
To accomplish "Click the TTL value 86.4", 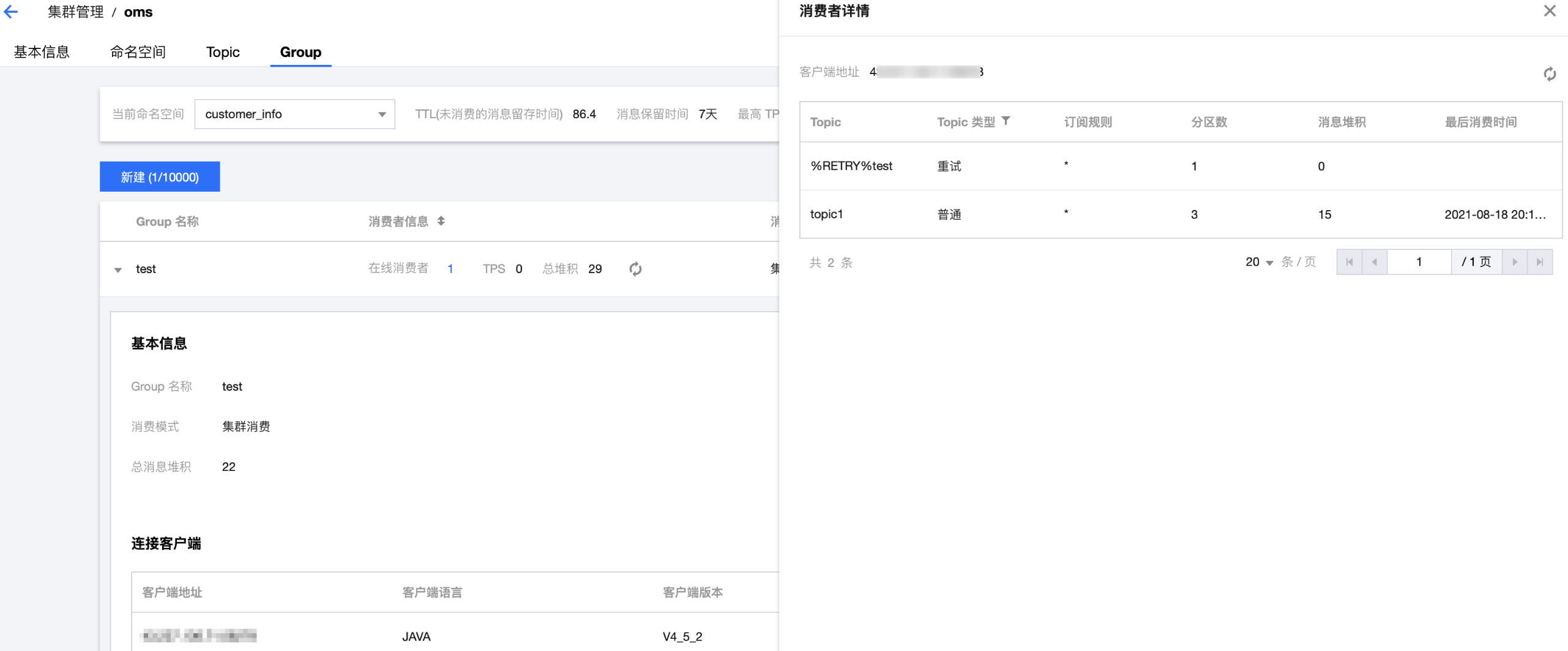I will [x=584, y=114].
